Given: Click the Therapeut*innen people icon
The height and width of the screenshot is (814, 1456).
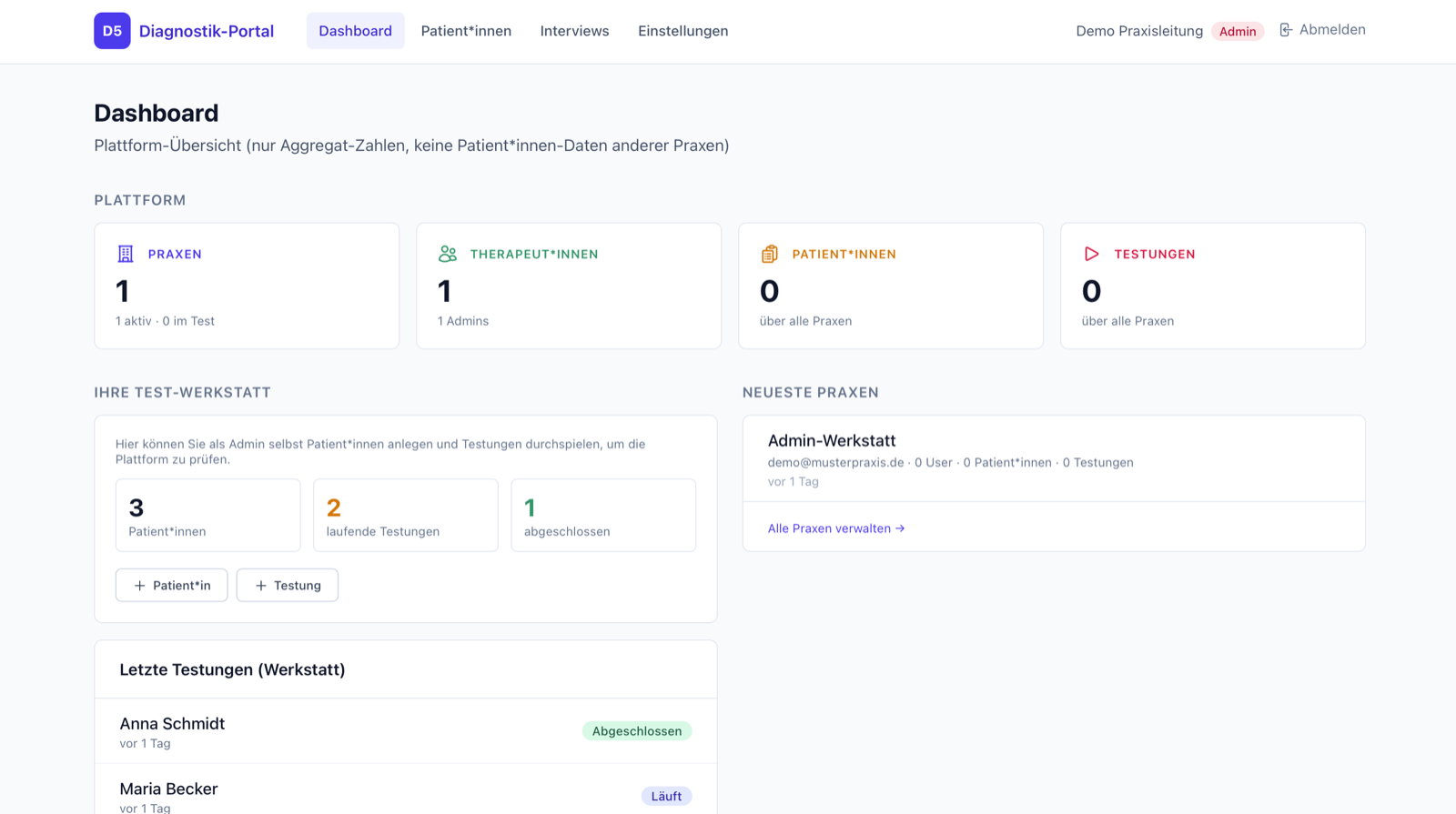Looking at the screenshot, I should click(x=448, y=254).
